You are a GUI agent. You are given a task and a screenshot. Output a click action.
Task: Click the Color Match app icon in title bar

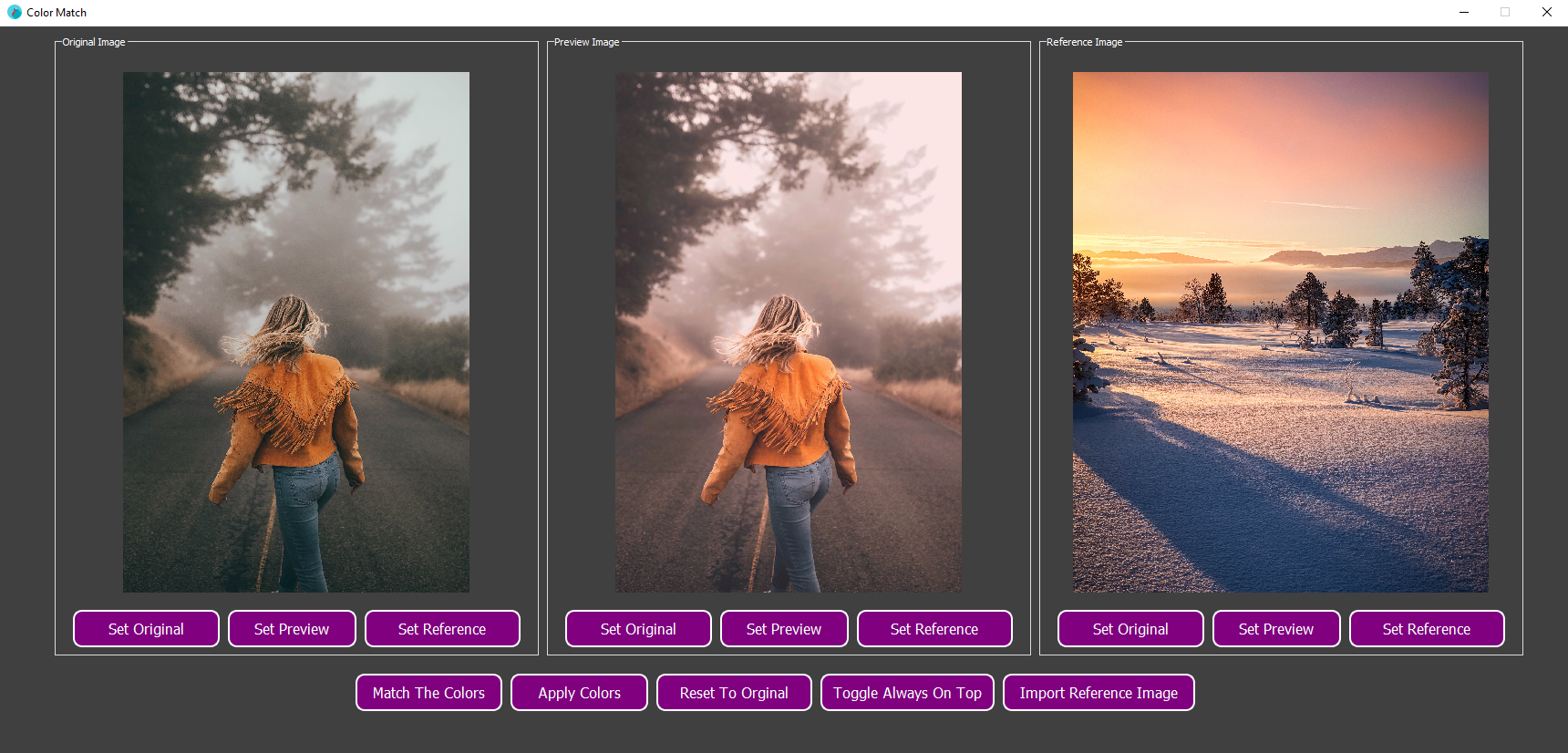click(x=15, y=13)
